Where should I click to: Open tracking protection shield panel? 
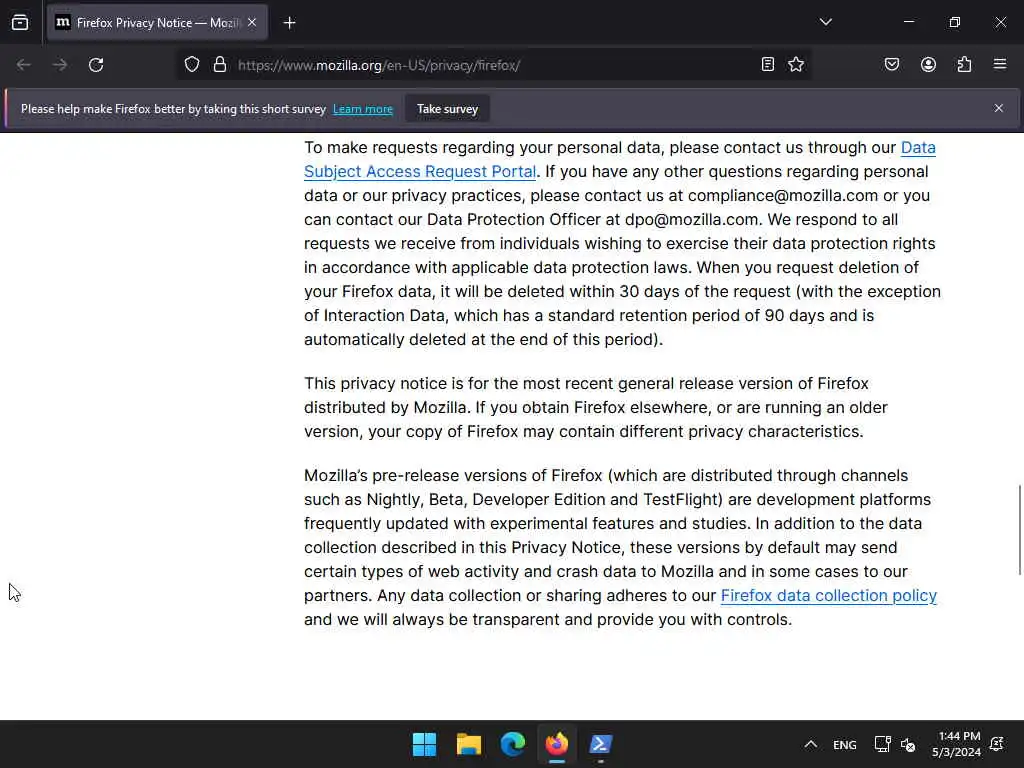(191, 65)
